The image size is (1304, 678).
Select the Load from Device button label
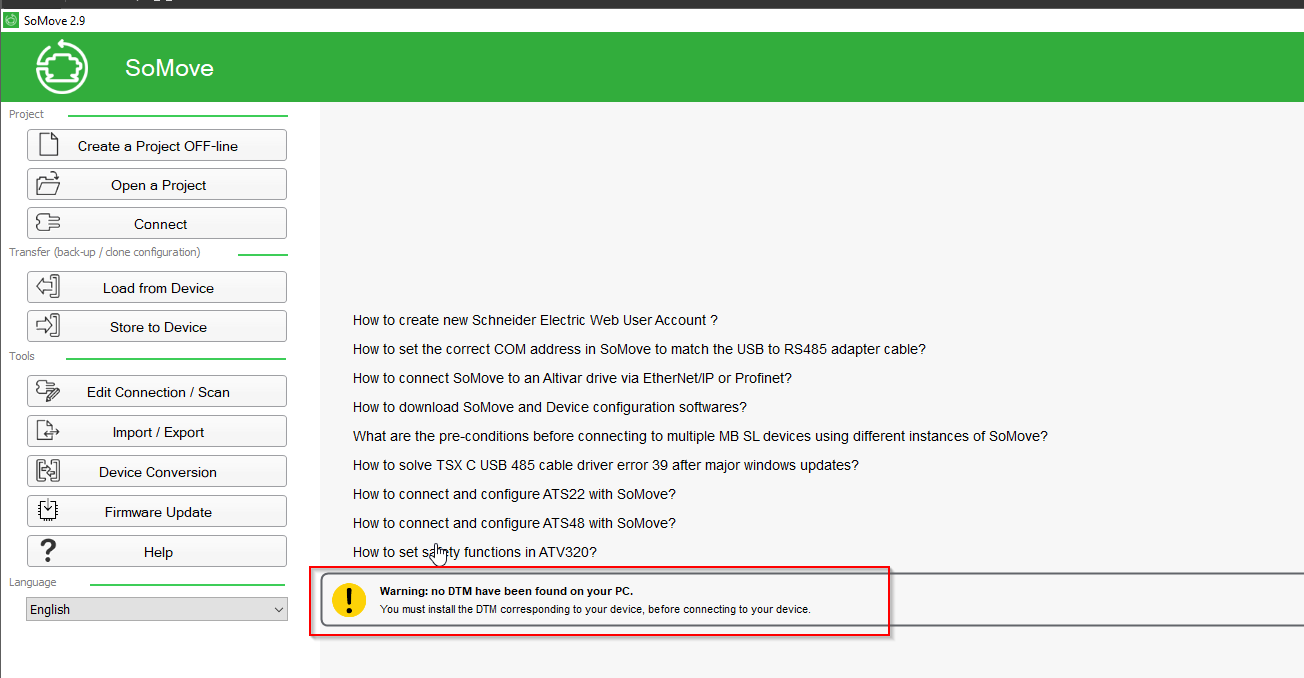click(158, 288)
